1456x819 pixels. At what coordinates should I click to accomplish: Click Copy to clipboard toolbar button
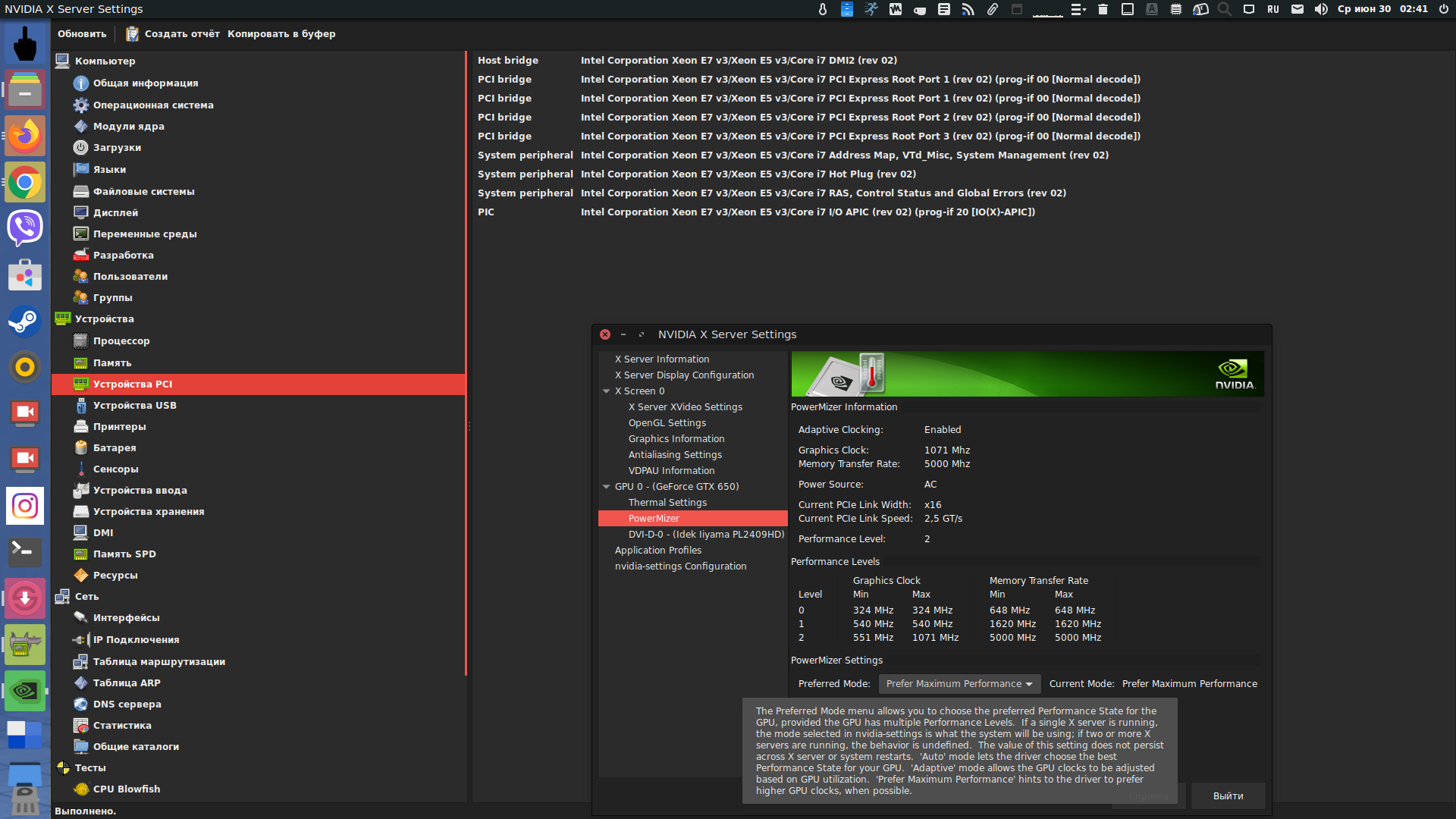pos(281,34)
